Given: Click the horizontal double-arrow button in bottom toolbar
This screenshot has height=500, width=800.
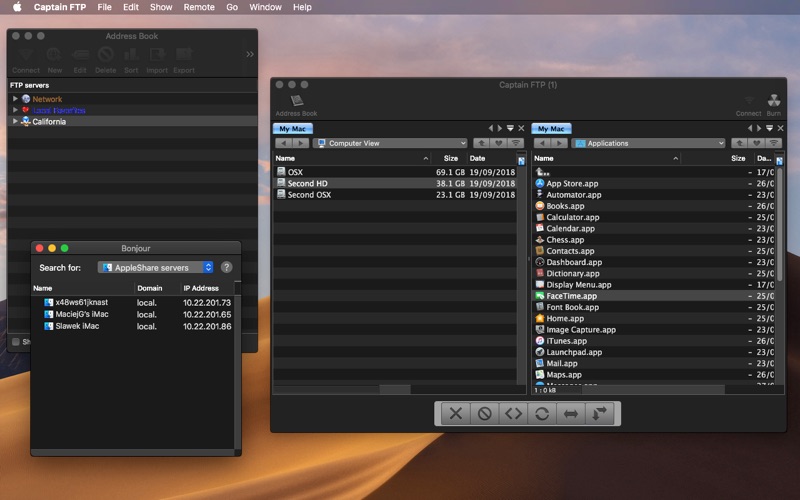Looking at the screenshot, I should click(570, 413).
